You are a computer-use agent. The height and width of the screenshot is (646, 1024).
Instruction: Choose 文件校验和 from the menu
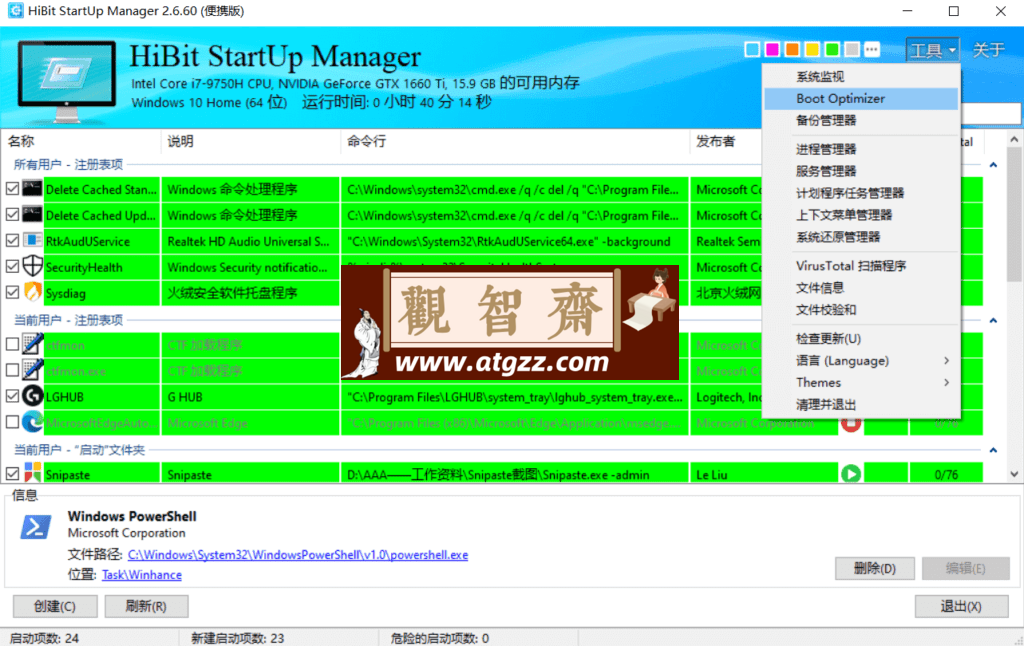pyautogui.click(x=861, y=310)
